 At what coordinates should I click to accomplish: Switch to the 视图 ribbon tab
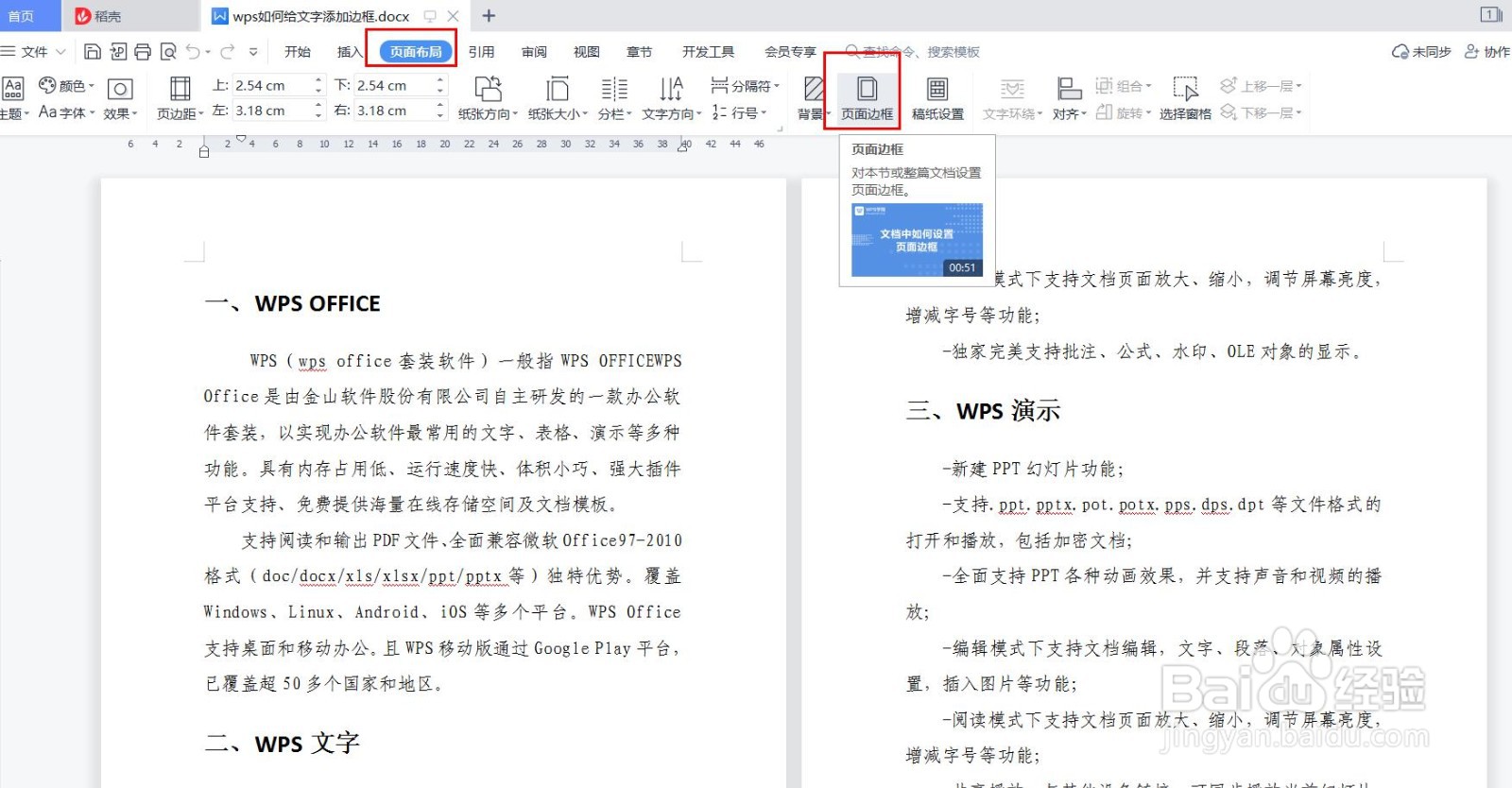pos(587,52)
